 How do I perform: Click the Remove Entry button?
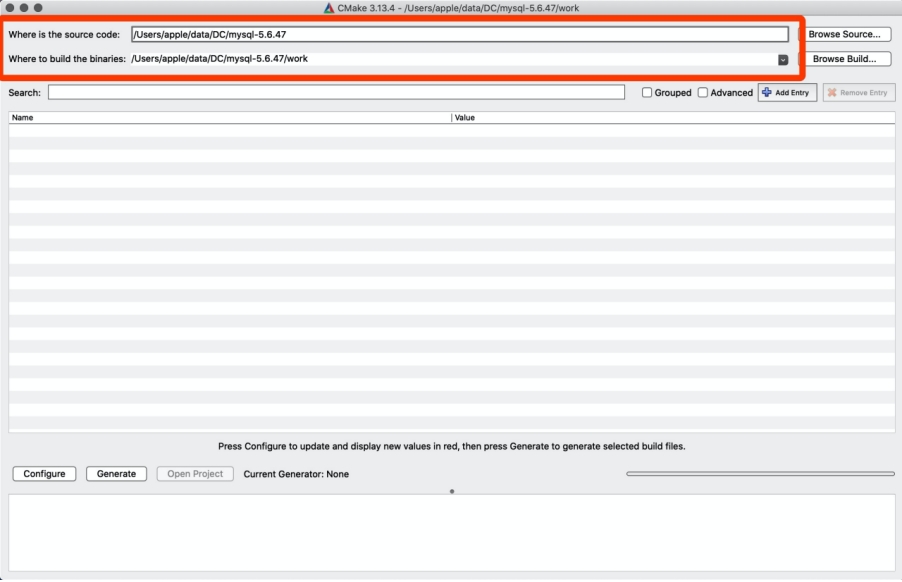pos(859,93)
